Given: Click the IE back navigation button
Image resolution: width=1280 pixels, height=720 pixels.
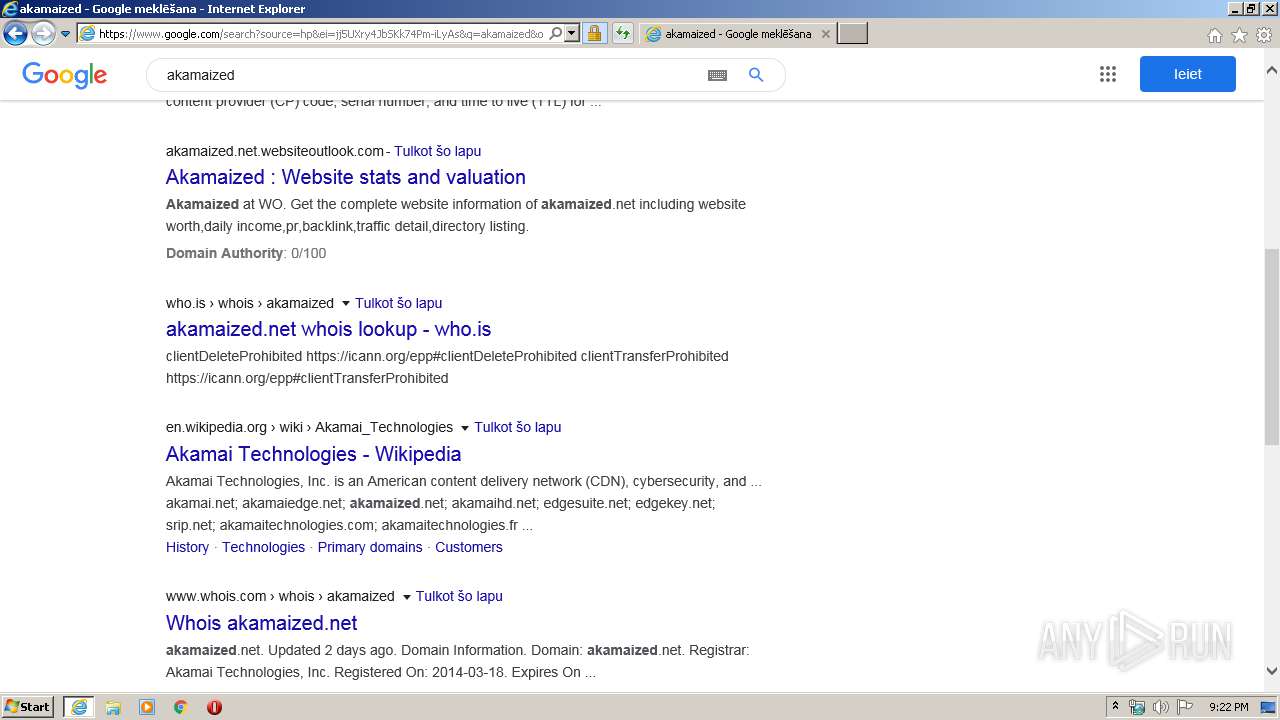Looking at the screenshot, I should pos(15,34).
